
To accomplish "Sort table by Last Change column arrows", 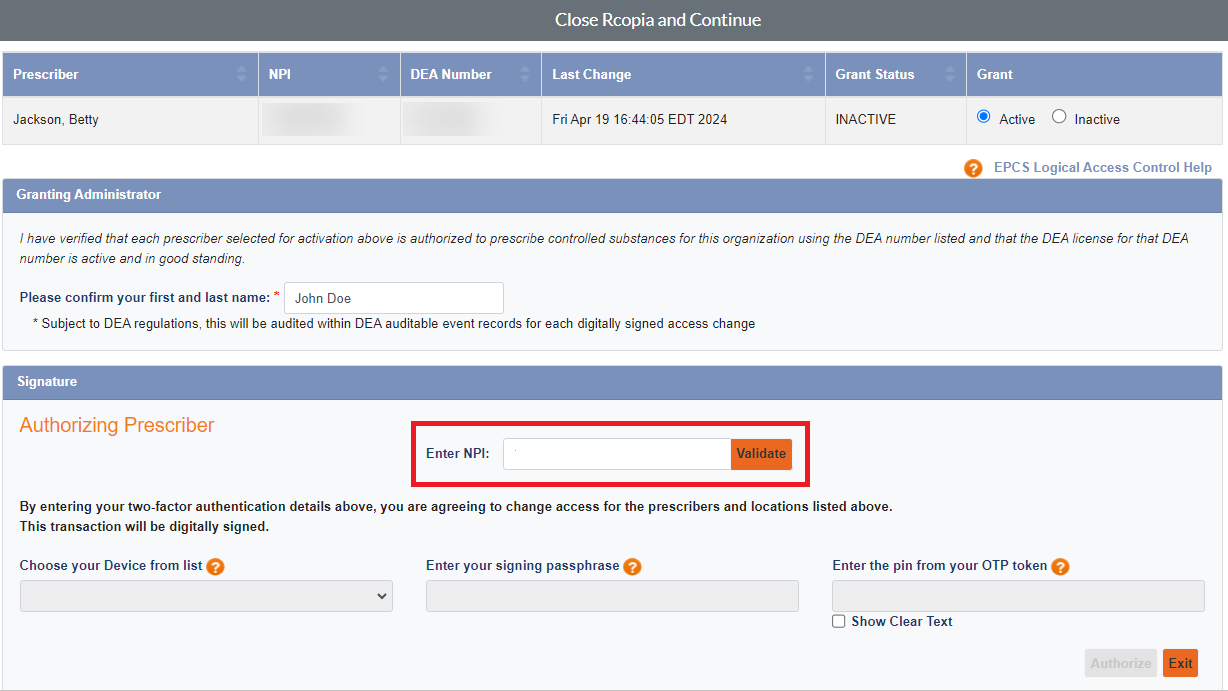I will click(808, 75).
